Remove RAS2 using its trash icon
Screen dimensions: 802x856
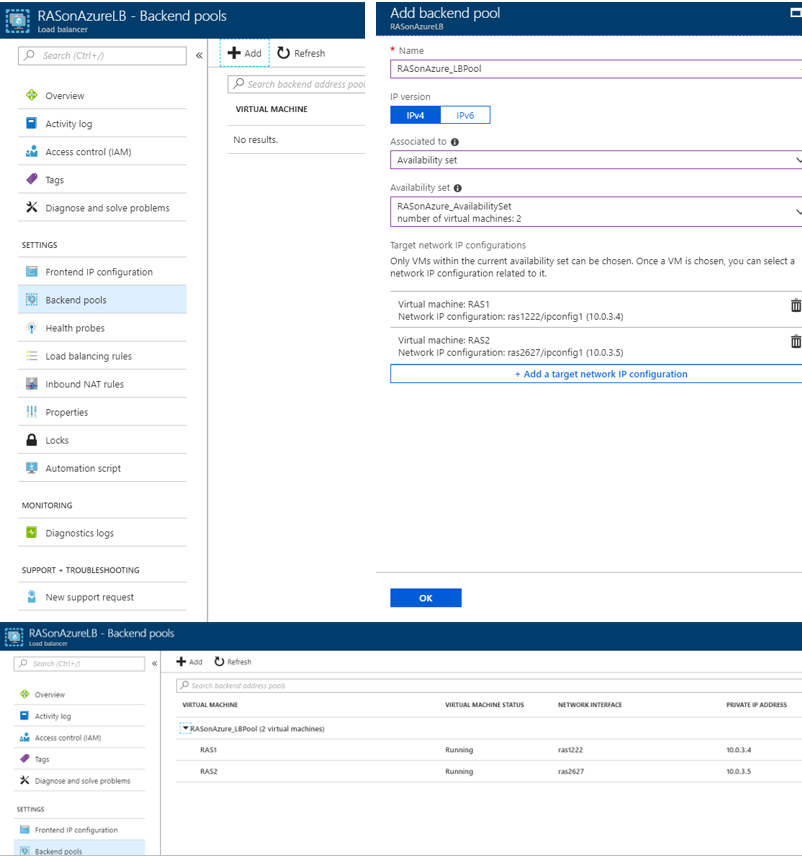click(x=795, y=341)
